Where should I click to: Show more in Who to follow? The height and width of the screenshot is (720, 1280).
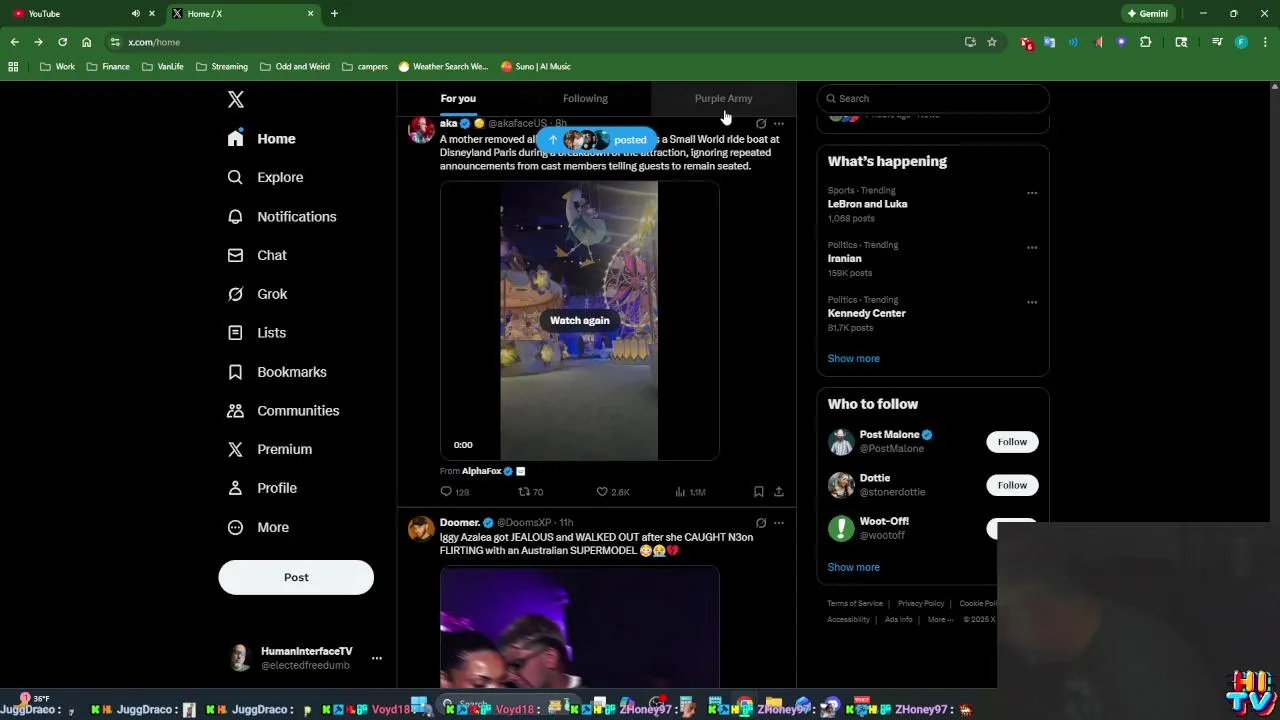(x=853, y=567)
